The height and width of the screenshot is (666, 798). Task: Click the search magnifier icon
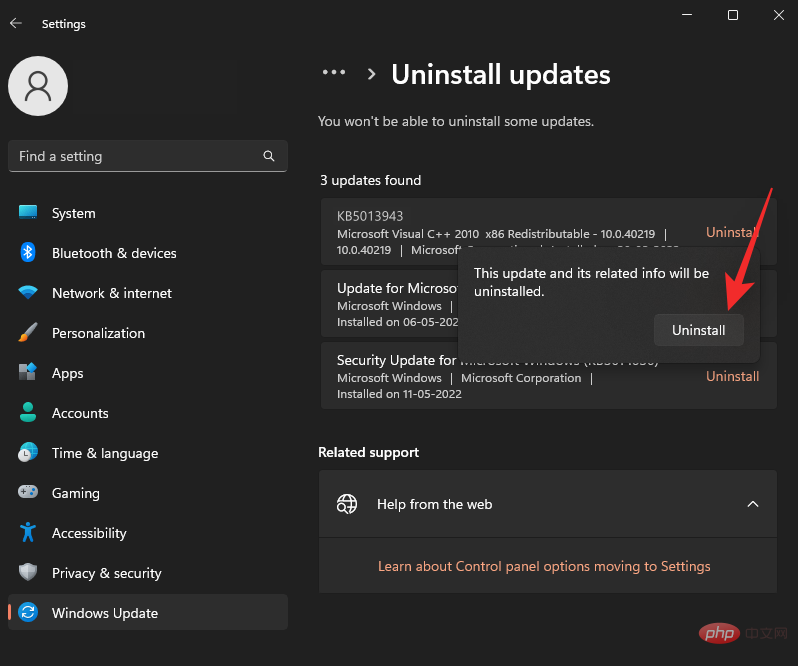coord(269,156)
